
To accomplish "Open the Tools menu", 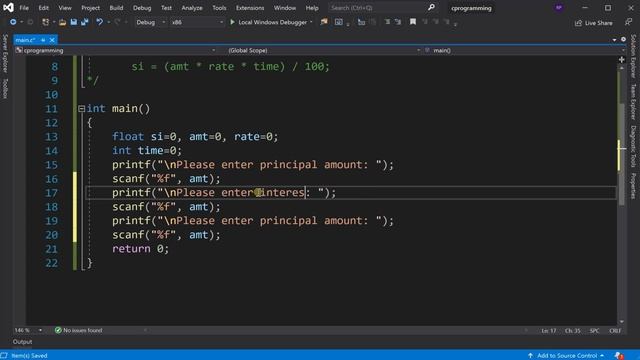I will (219, 8).
